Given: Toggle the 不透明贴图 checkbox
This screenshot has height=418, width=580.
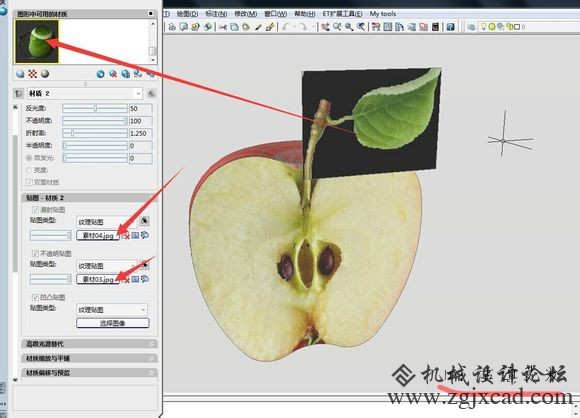Looking at the screenshot, I should pyautogui.click(x=36, y=253).
